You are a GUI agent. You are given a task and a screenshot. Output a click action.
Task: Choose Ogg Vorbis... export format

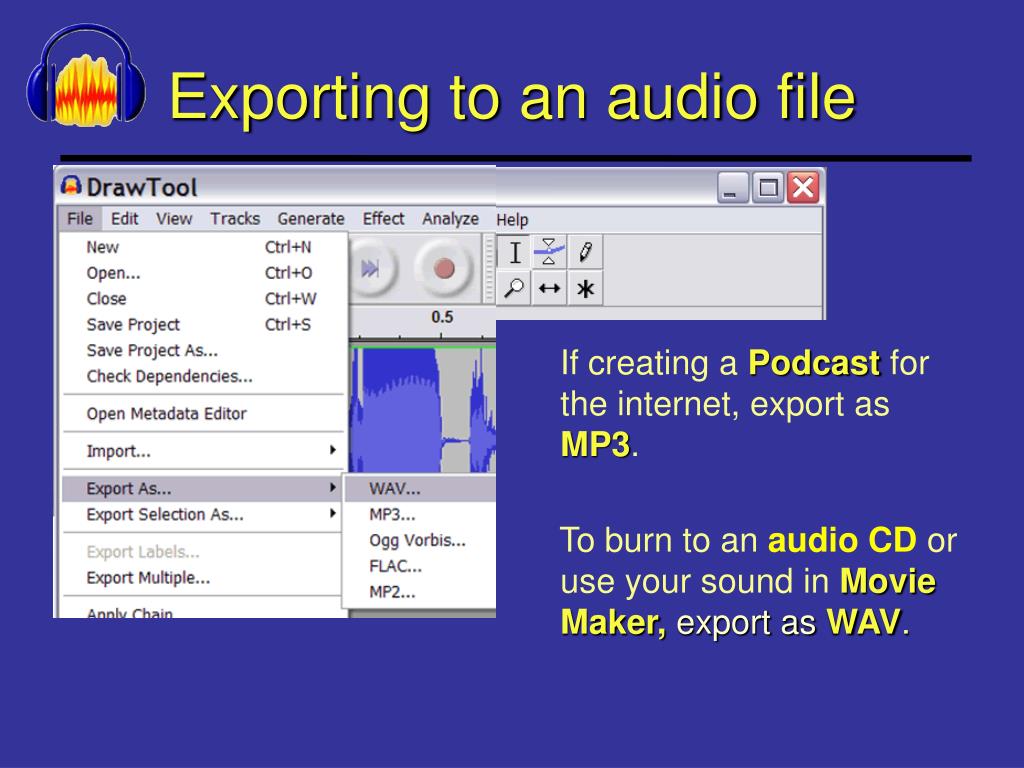click(420, 540)
